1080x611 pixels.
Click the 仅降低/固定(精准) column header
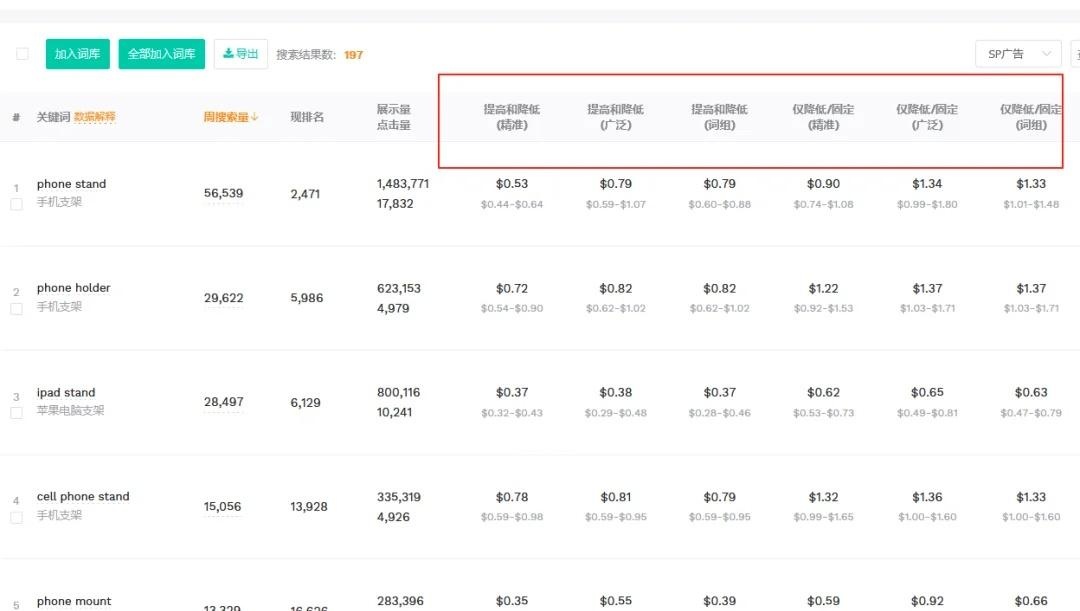pyautogui.click(x=823, y=117)
